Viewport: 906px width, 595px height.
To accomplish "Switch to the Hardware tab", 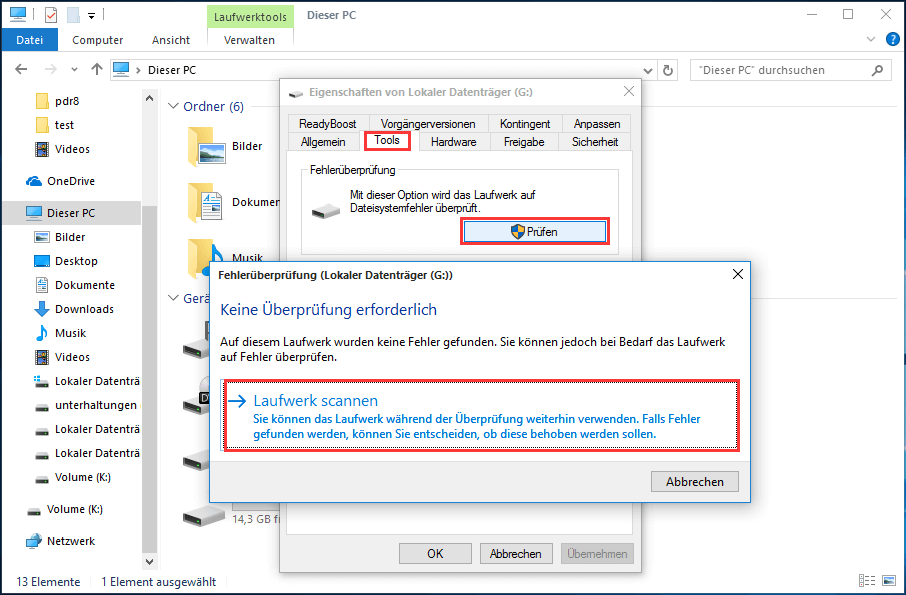I will [454, 142].
